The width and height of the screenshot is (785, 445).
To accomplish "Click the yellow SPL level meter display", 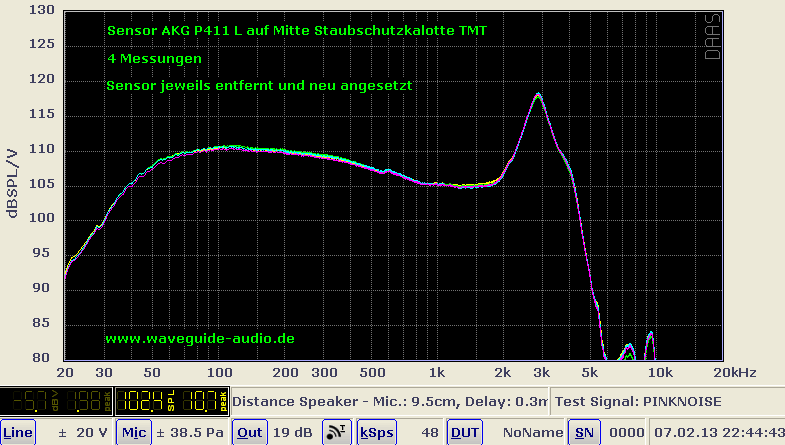I will [x=173, y=402].
